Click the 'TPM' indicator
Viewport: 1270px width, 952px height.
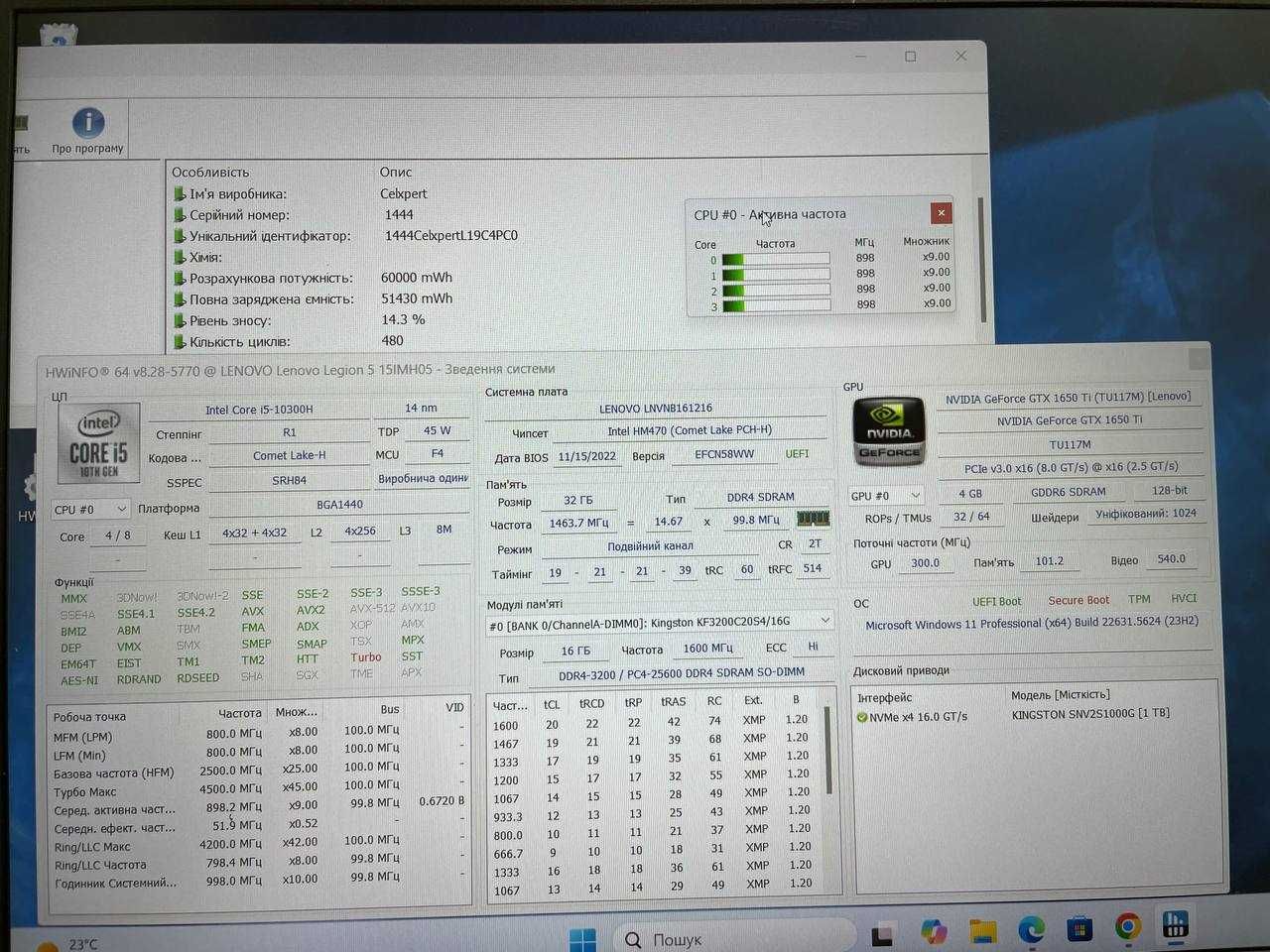click(x=1139, y=599)
